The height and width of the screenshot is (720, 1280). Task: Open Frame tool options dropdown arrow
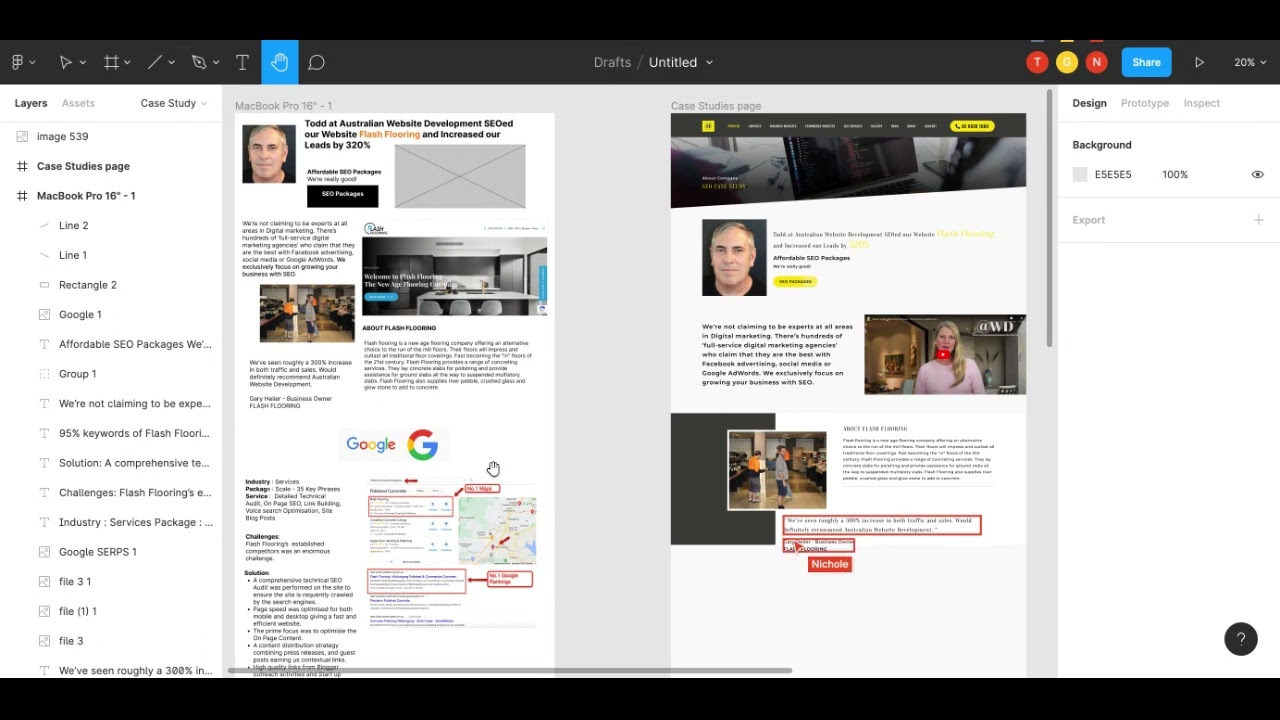pos(128,62)
